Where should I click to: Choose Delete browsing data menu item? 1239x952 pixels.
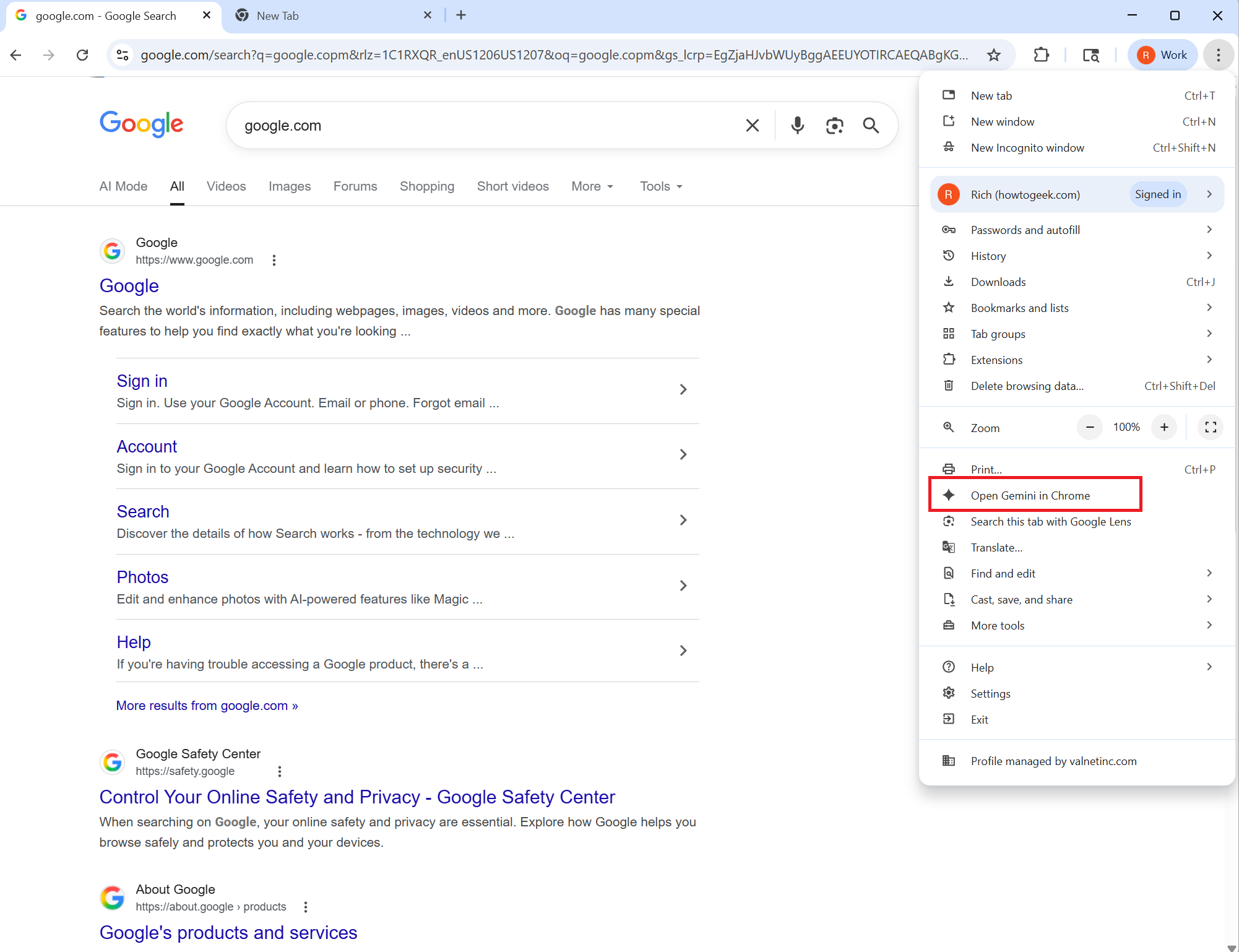click(x=1077, y=386)
